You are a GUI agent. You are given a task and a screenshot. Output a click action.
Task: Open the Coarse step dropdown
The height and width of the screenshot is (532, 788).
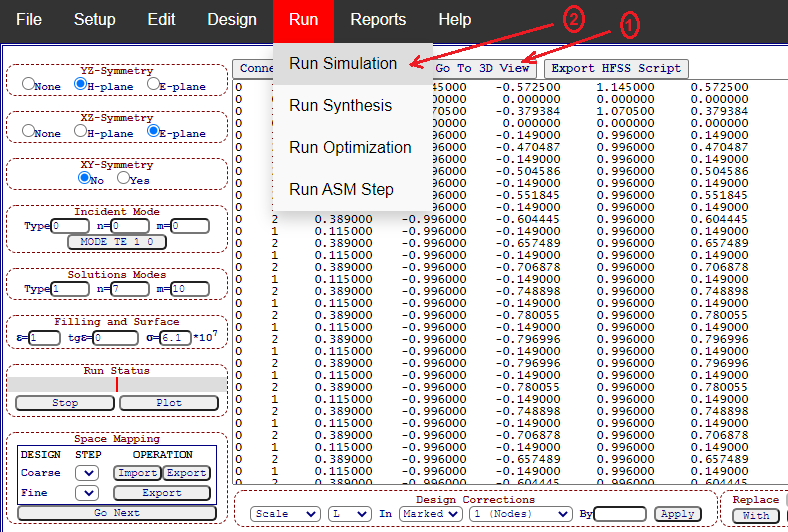(87, 473)
